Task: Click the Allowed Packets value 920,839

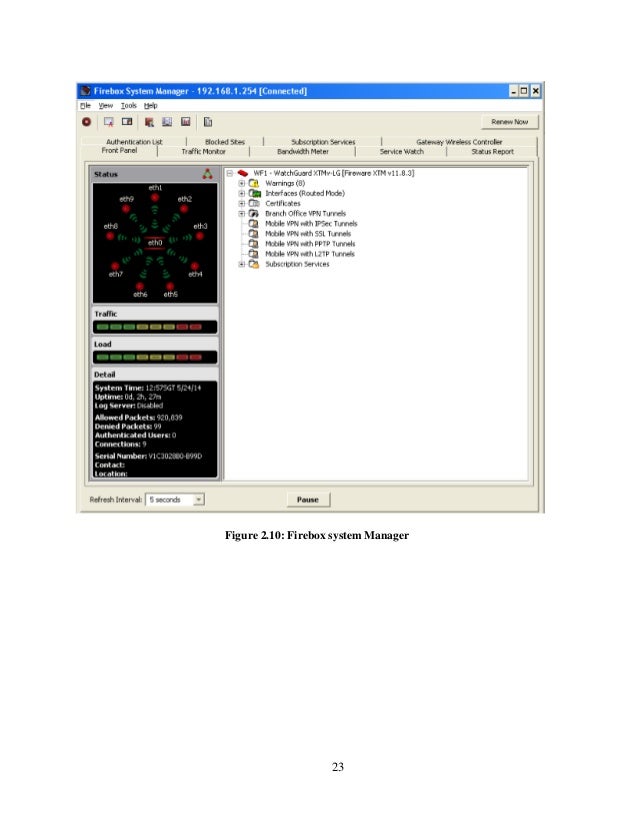Action: (x=169, y=417)
